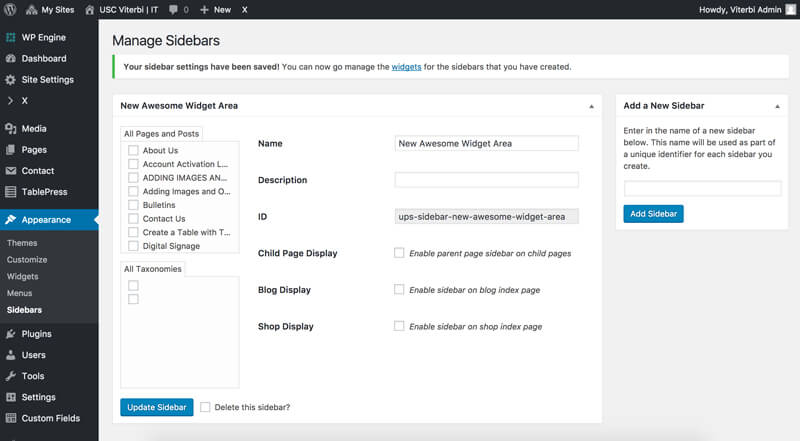Collapse the New Awesome Widget Area panel
The height and width of the screenshot is (441, 800).
pos(591,105)
